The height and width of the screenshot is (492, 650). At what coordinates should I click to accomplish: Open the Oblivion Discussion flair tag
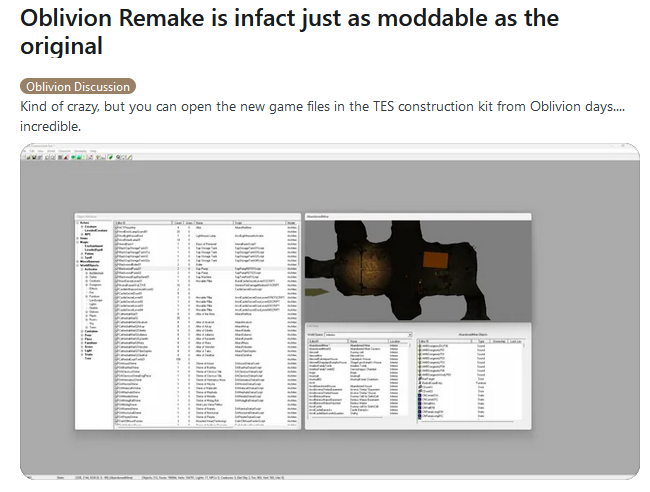78,86
